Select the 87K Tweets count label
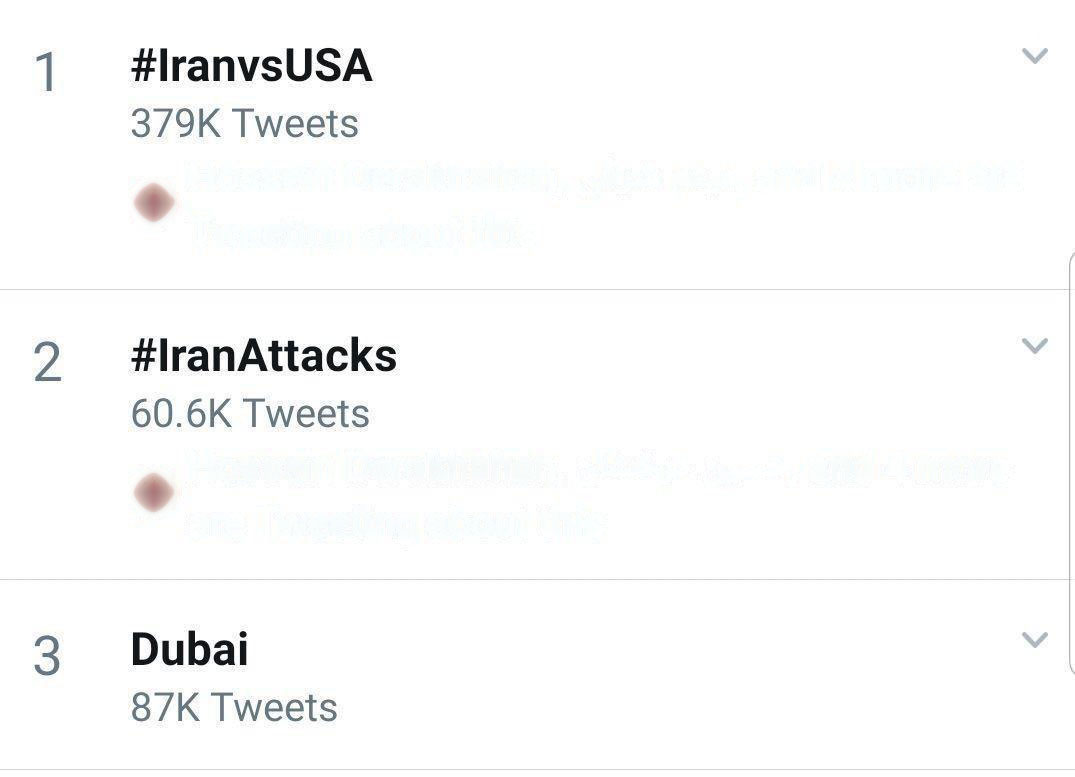The width and height of the screenshot is (1075, 777). [233, 707]
